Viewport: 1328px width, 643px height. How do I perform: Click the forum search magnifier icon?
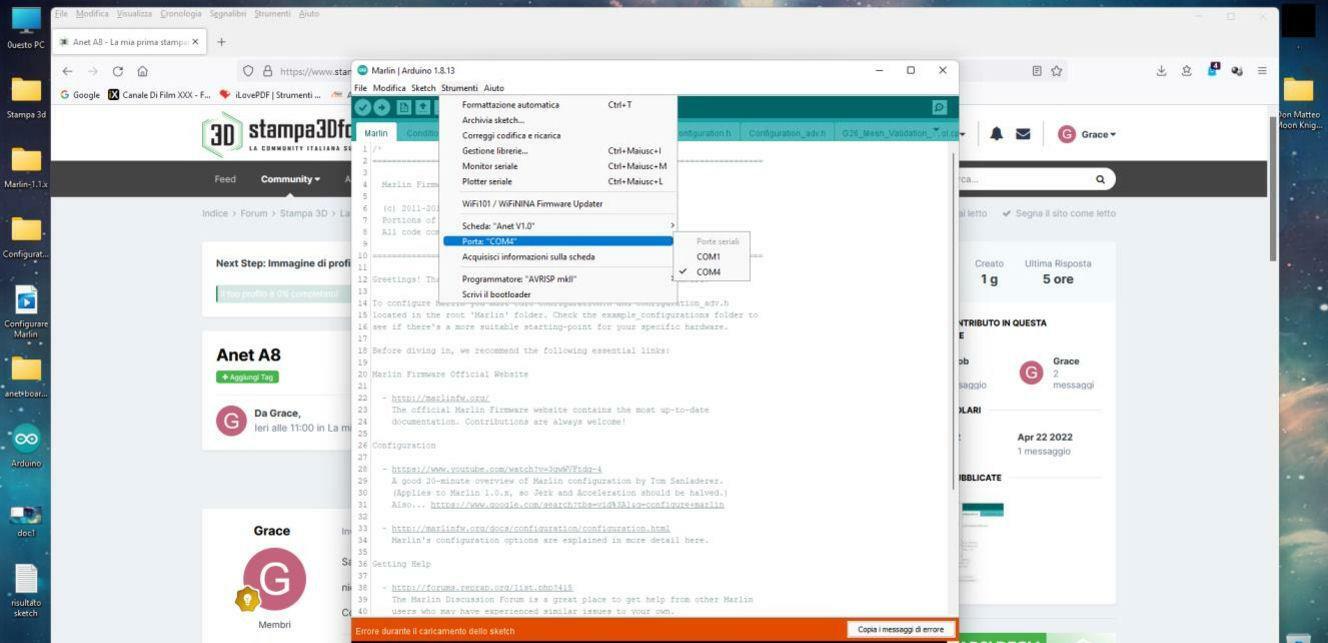tap(1100, 180)
